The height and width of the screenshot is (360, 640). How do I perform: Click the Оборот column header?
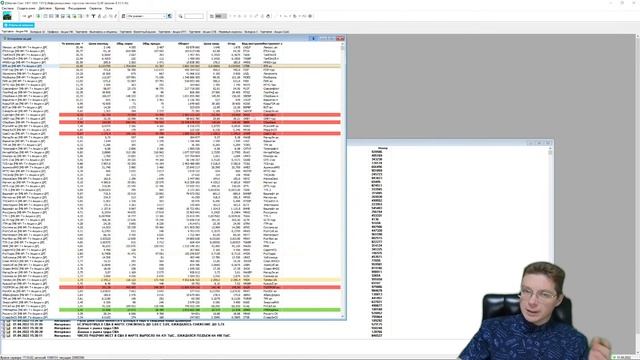(184, 43)
